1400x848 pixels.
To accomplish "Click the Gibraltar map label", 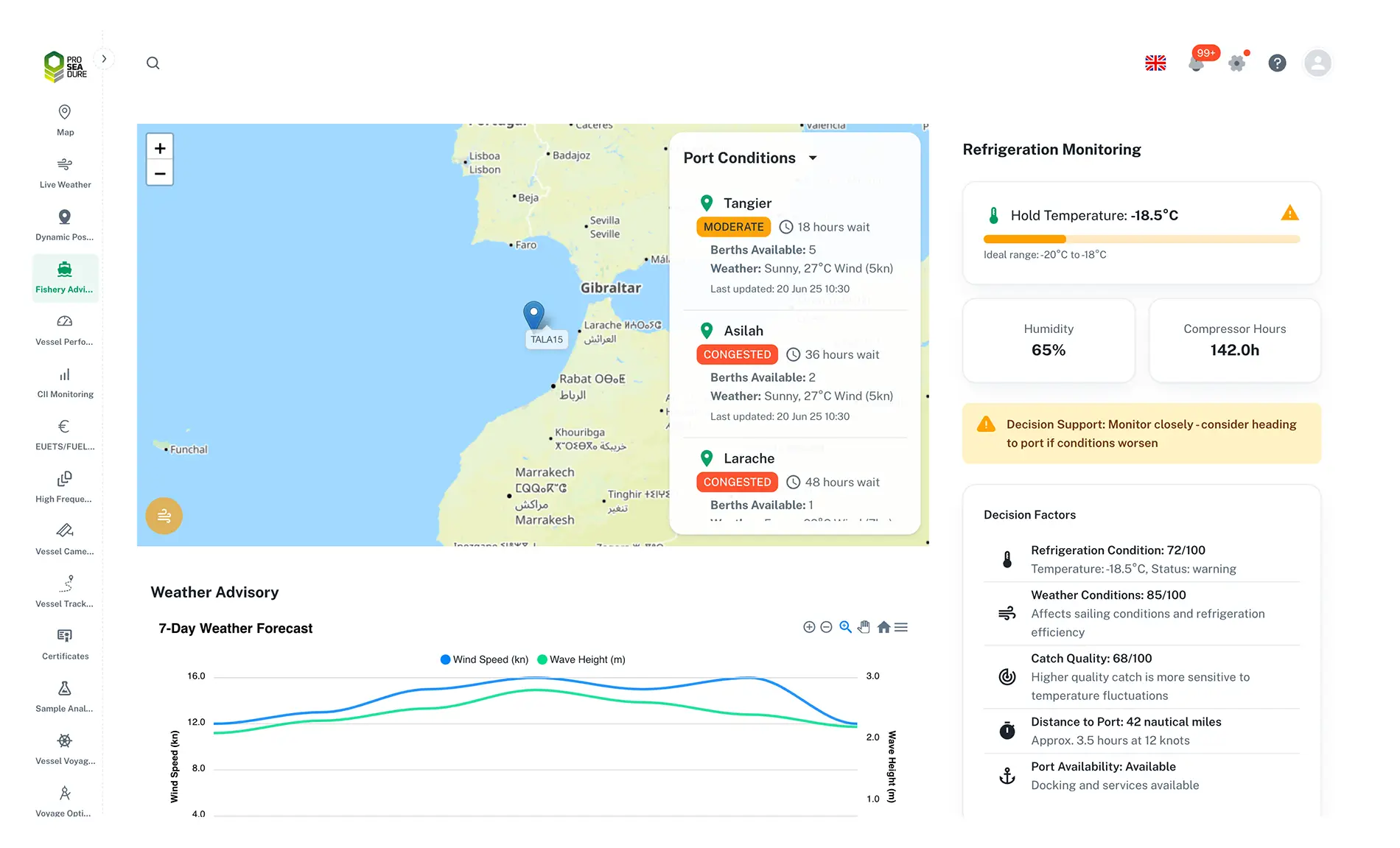I will point(611,288).
